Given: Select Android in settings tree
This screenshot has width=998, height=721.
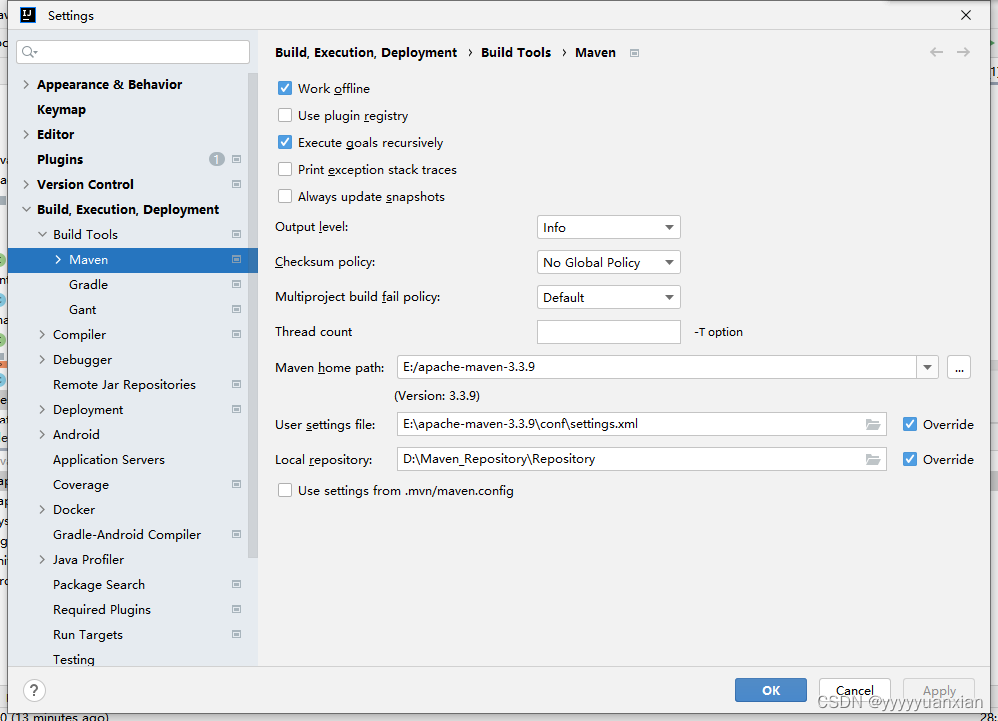Looking at the screenshot, I should 76,435.
